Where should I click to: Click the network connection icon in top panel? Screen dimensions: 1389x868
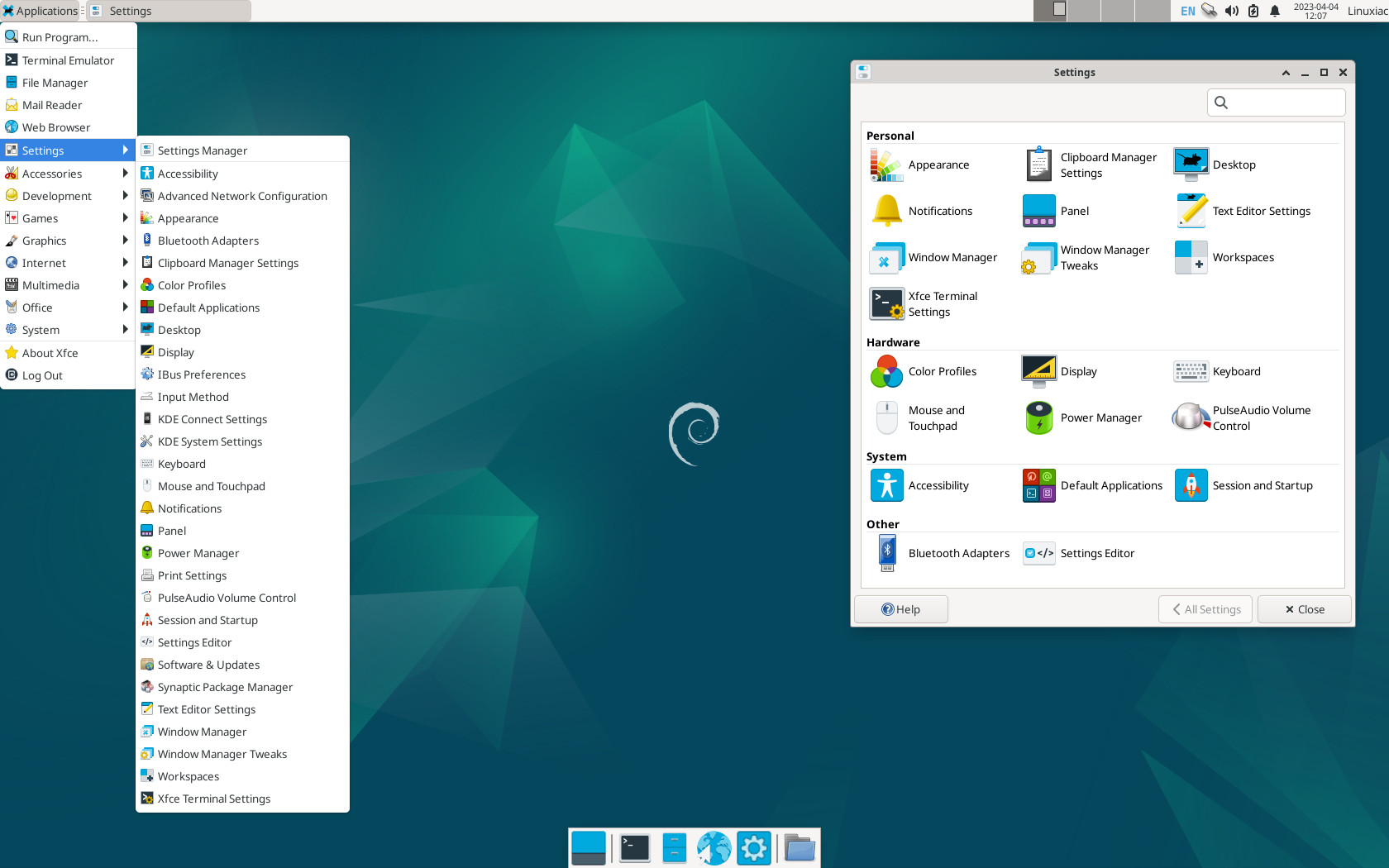(1210, 11)
